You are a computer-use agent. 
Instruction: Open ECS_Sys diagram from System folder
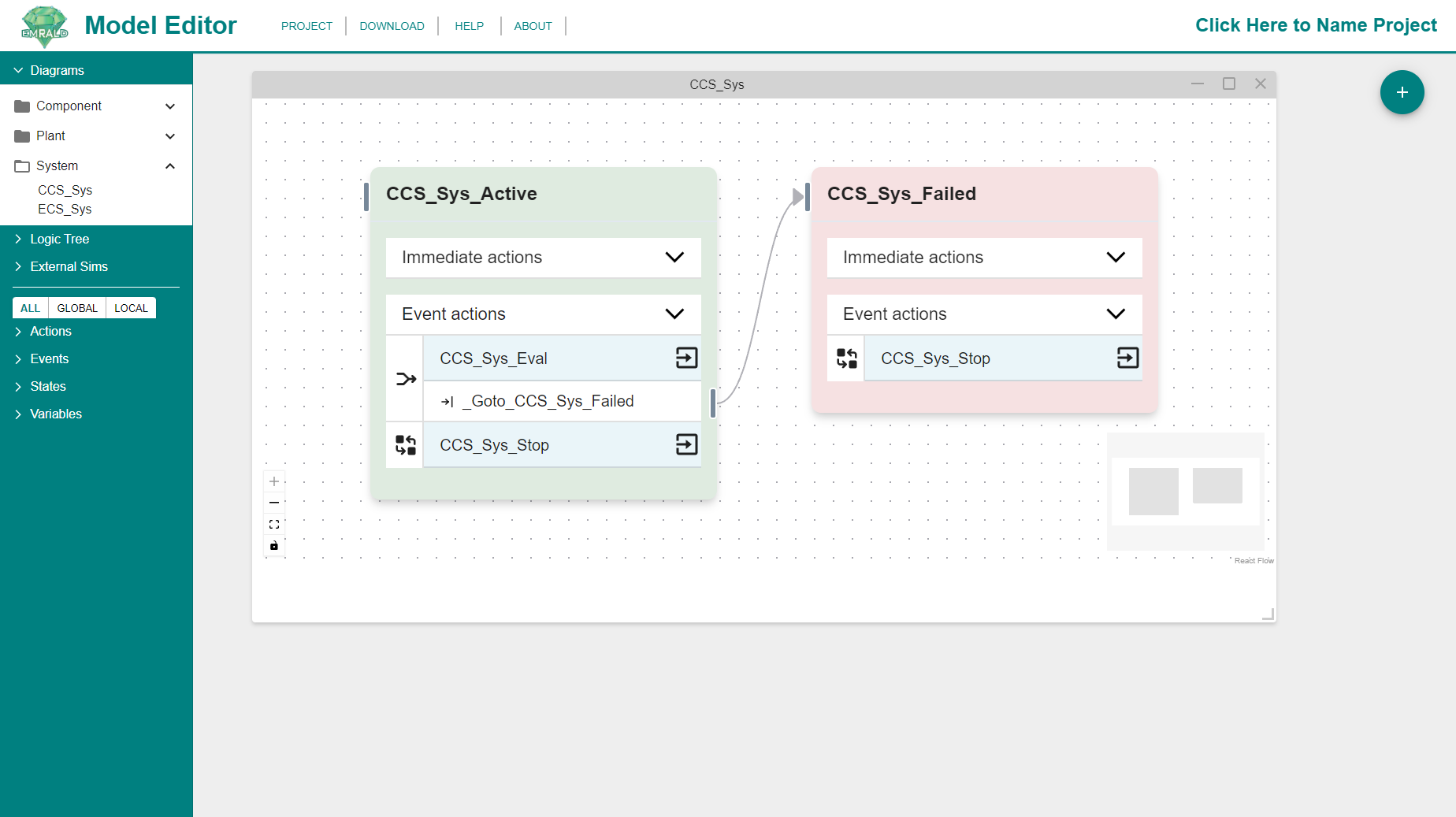tap(65, 209)
